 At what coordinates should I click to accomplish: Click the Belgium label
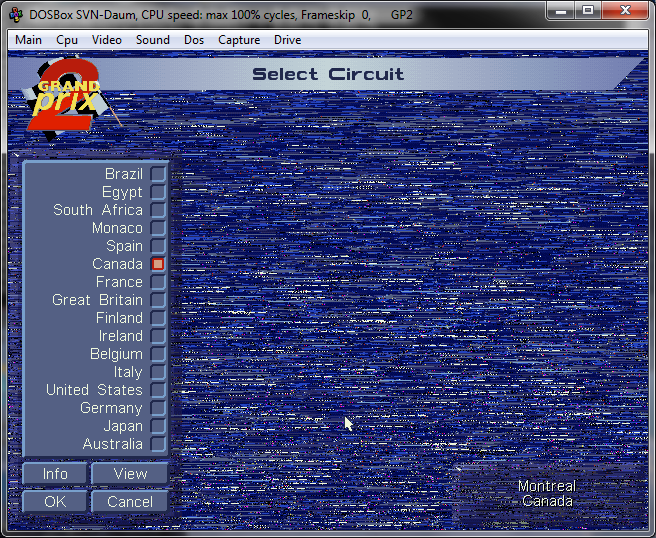point(116,354)
